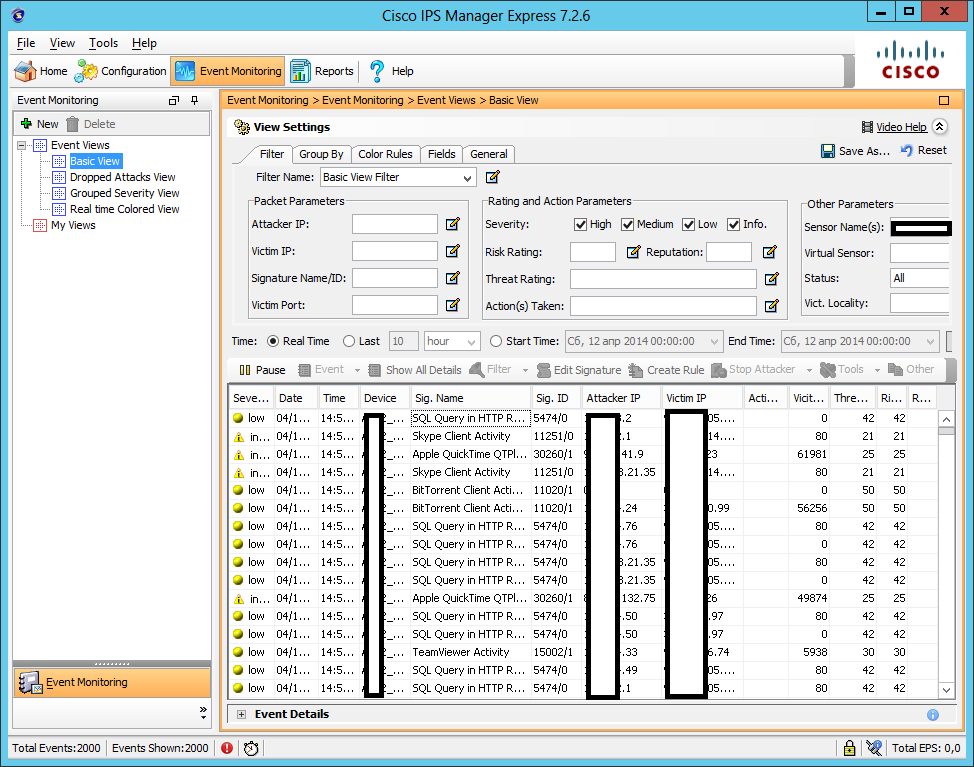Uncheck the High severity checkbox

coord(581,224)
